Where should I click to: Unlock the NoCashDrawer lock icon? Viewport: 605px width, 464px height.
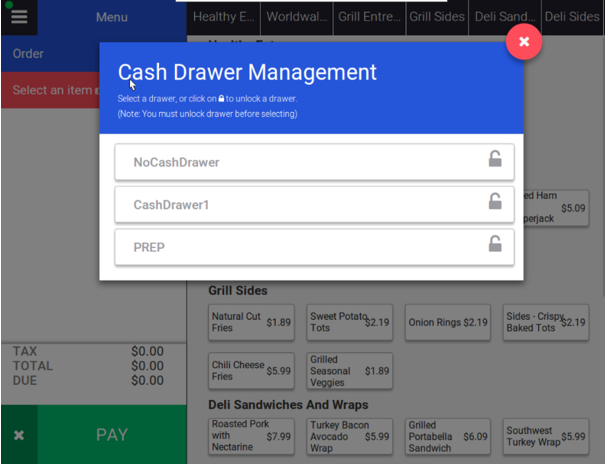click(x=495, y=159)
